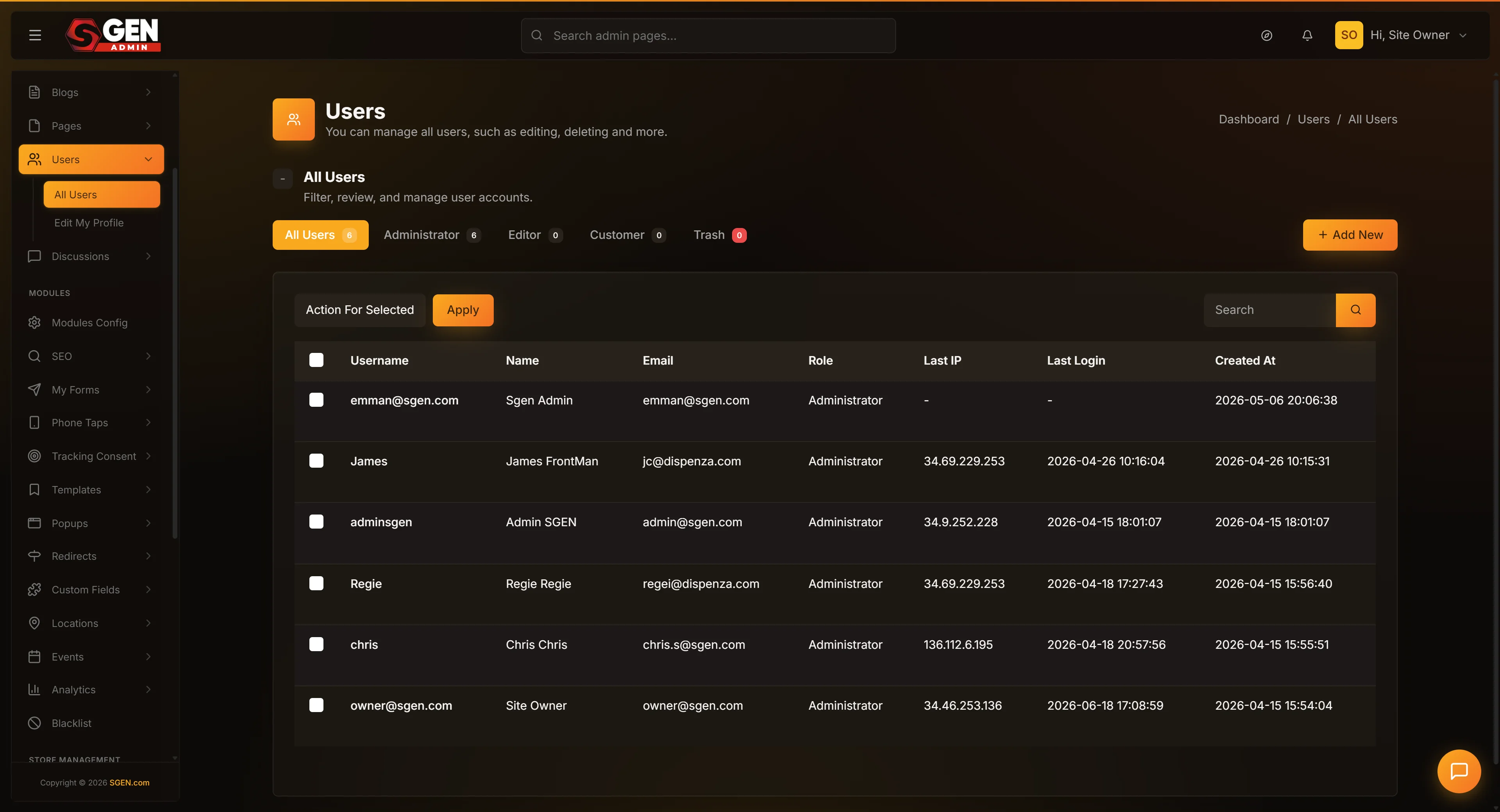Check the chris row checkbox

tap(316, 645)
